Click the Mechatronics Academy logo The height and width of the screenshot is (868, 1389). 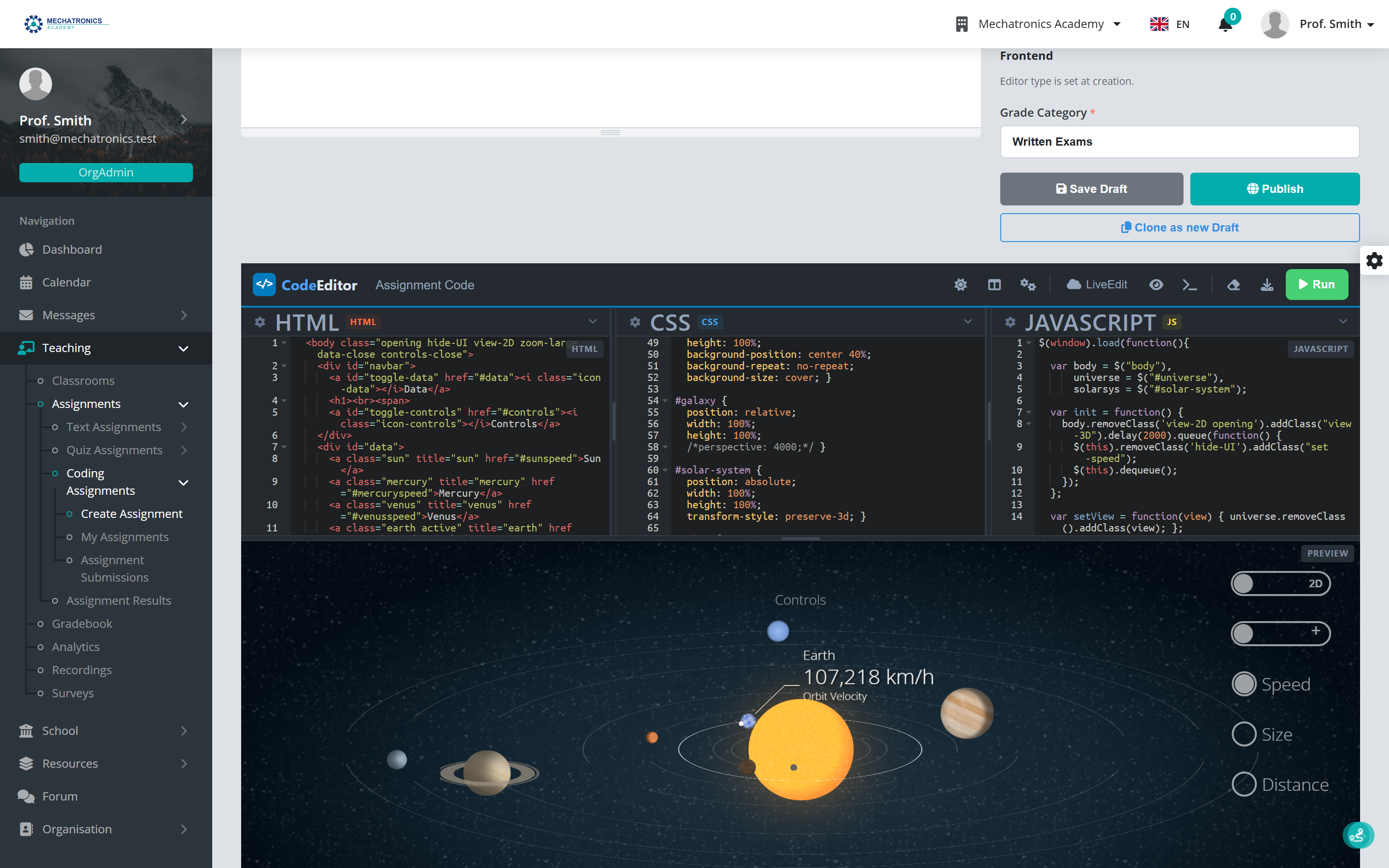[66, 24]
